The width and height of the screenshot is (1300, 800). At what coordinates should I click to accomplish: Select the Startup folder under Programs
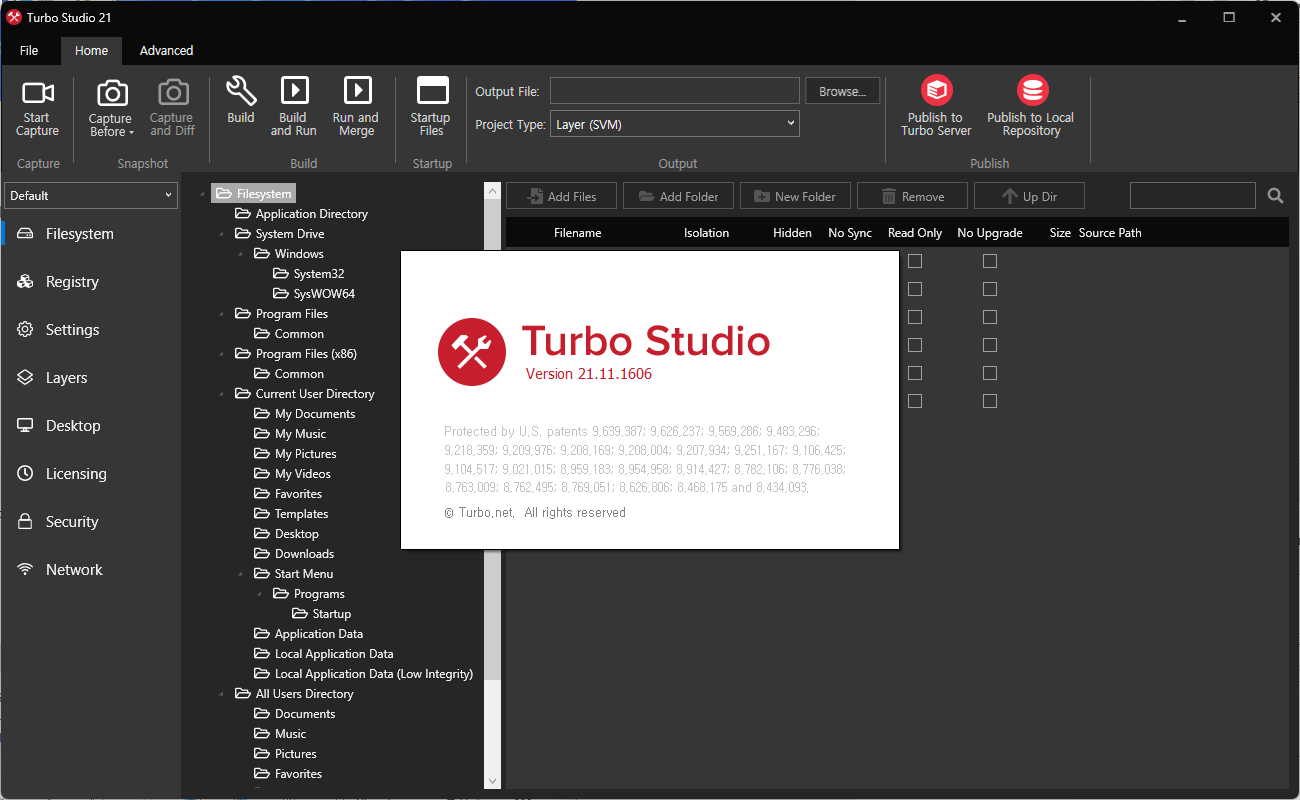321,614
